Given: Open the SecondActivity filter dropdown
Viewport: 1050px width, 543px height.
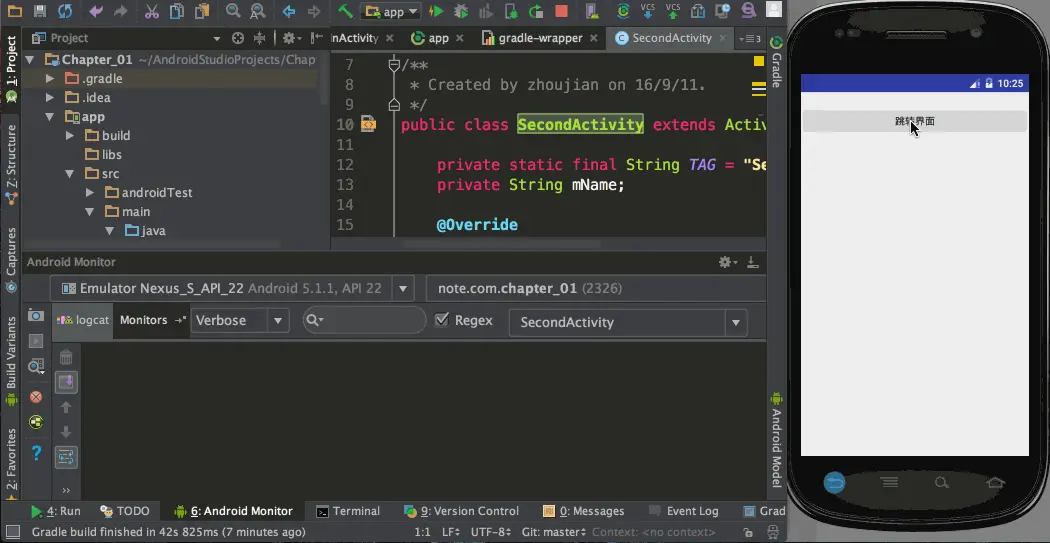Looking at the screenshot, I should [736, 323].
